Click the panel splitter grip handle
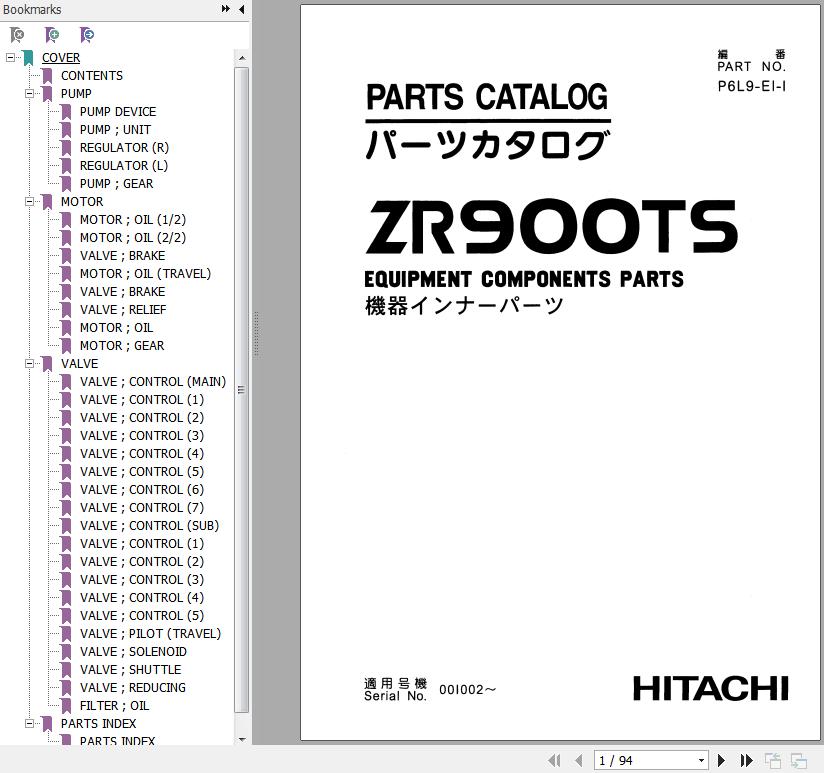Screen dimensions: 824x773 tap(256, 335)
